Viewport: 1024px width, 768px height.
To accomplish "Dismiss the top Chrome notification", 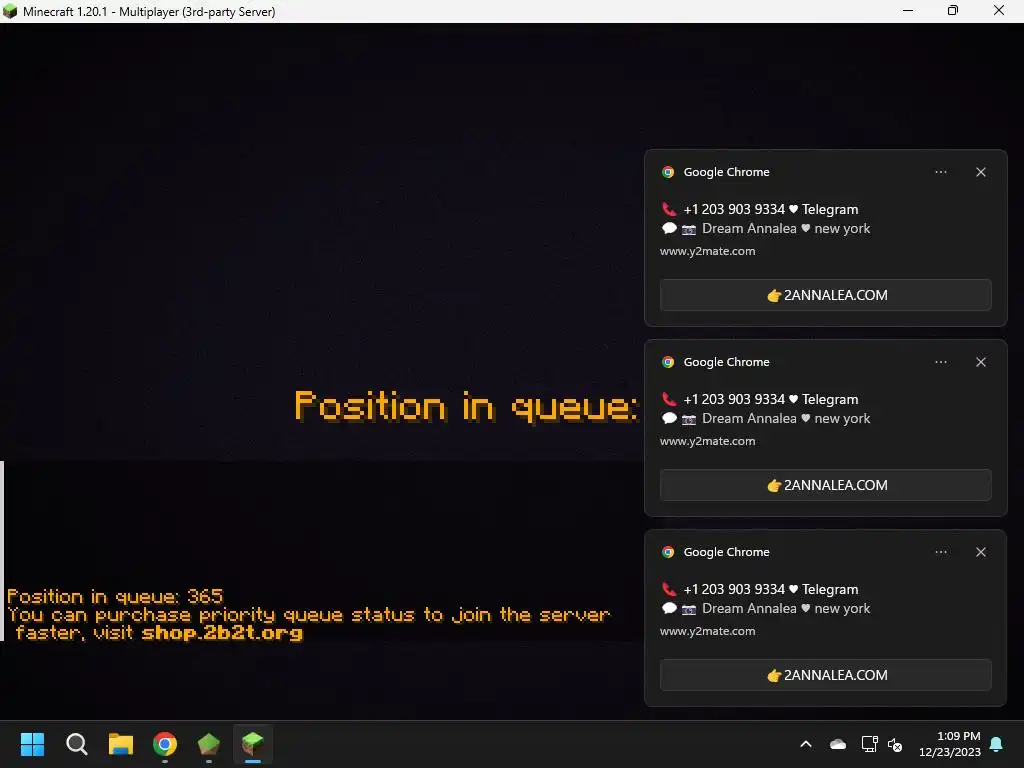I will pyautogui.click(x=981, y=172).
